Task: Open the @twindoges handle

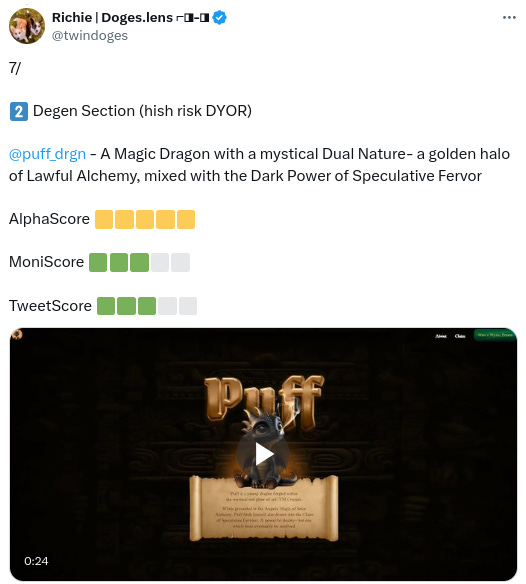Action: (89, 35)
